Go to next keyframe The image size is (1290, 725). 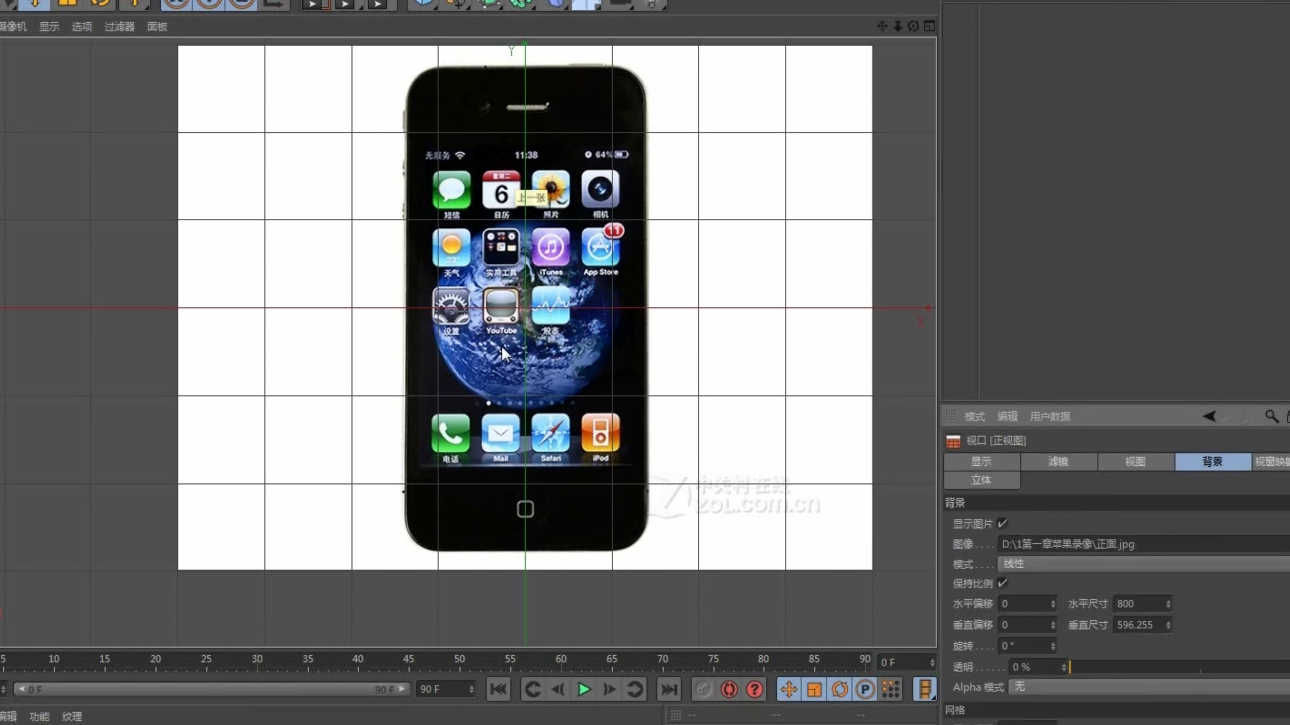(x=634, y=689)
